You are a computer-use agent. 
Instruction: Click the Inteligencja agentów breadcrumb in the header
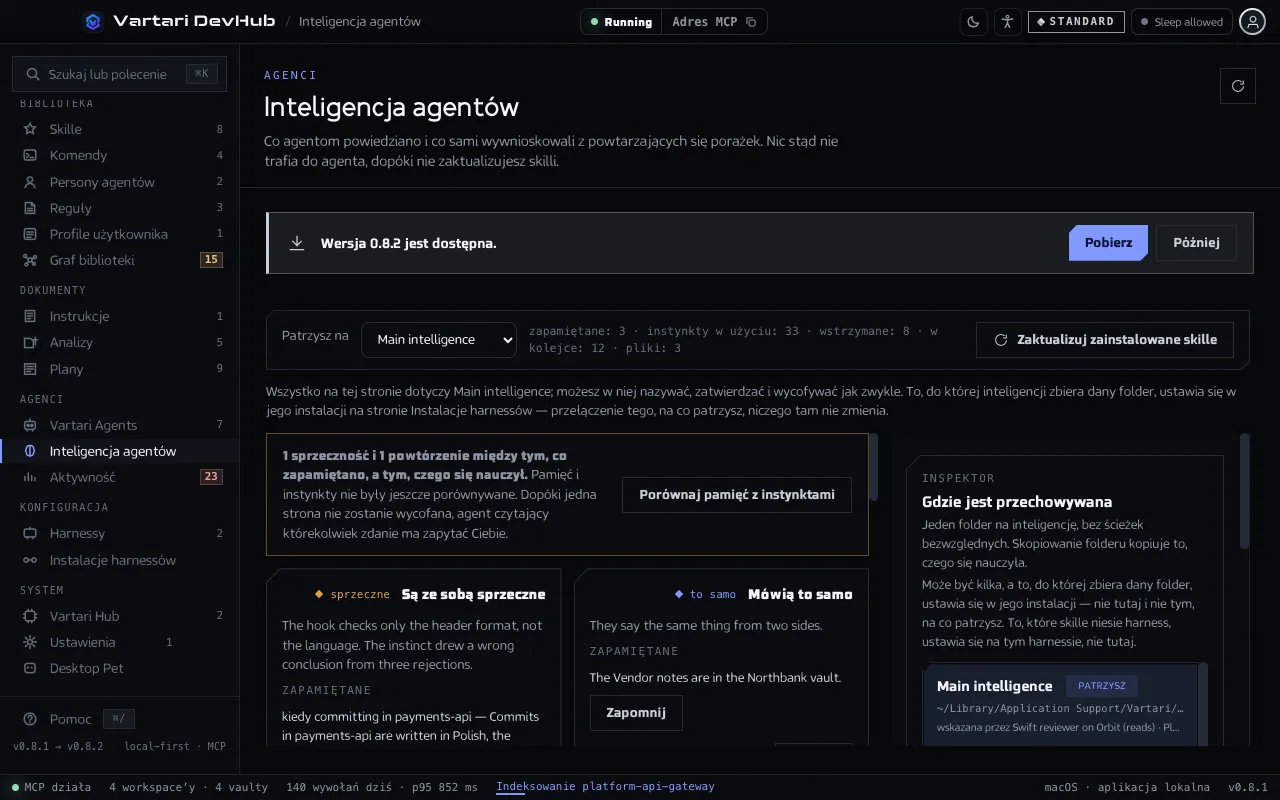pyautogui.click(x=360, y=21)
